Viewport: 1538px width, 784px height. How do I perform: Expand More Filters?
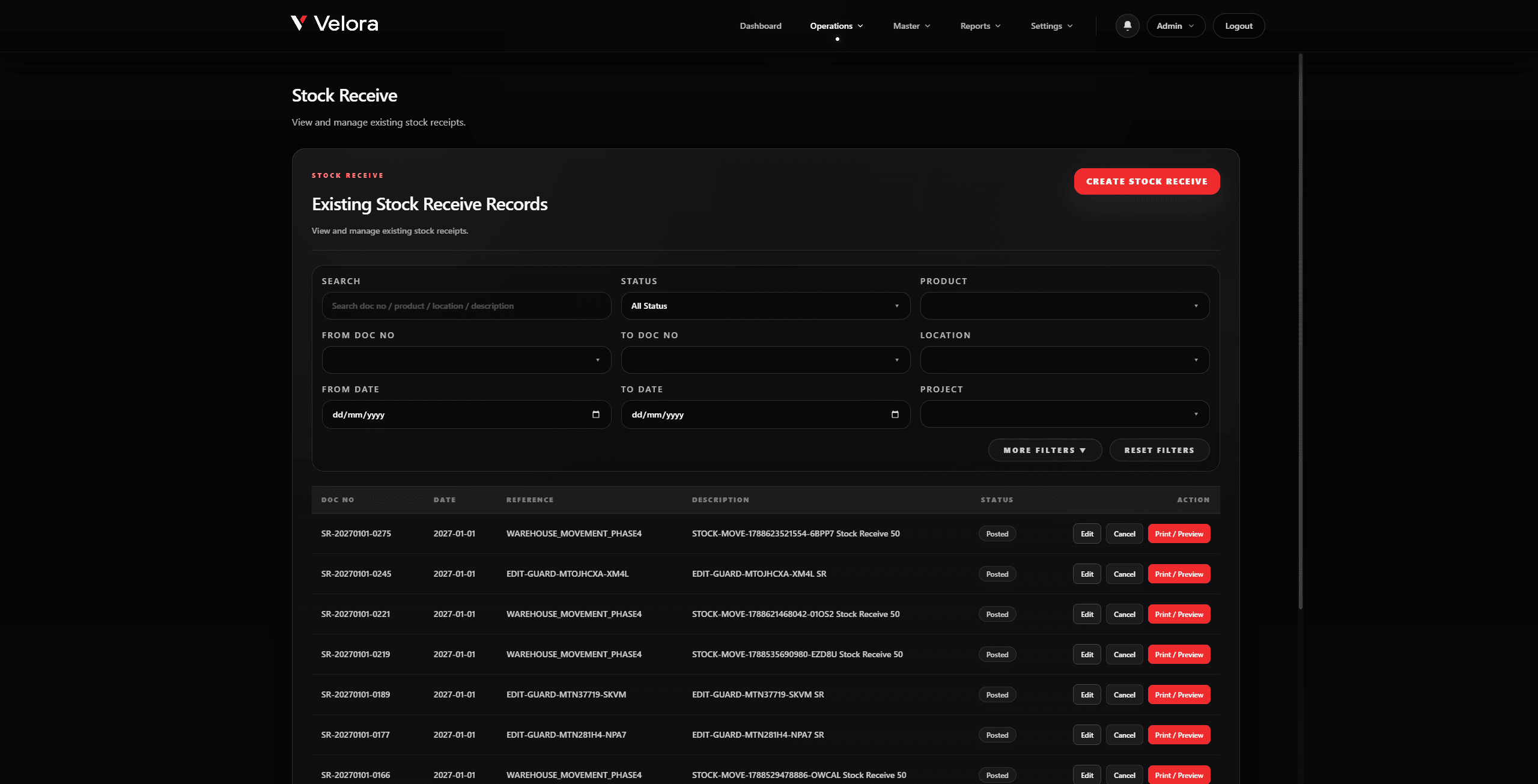coord(1045,450)
